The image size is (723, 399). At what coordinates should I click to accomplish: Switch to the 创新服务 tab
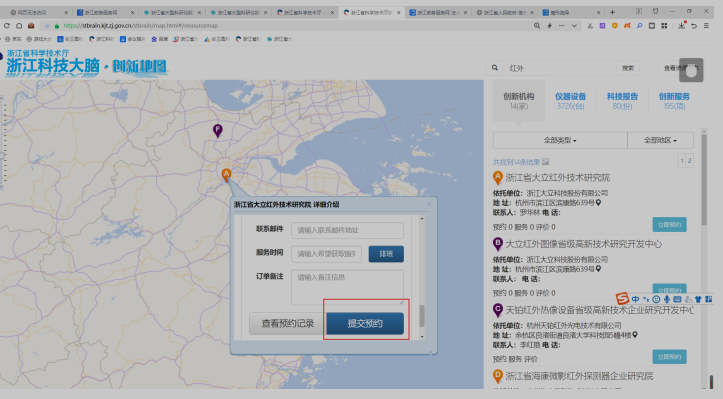click(674, 101)
